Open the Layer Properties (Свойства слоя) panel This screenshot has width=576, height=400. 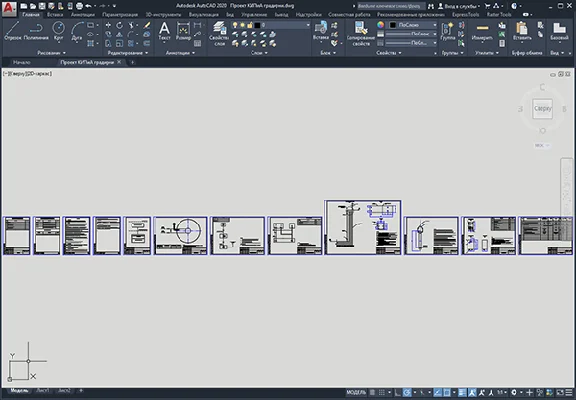click(x=219, y=33)
